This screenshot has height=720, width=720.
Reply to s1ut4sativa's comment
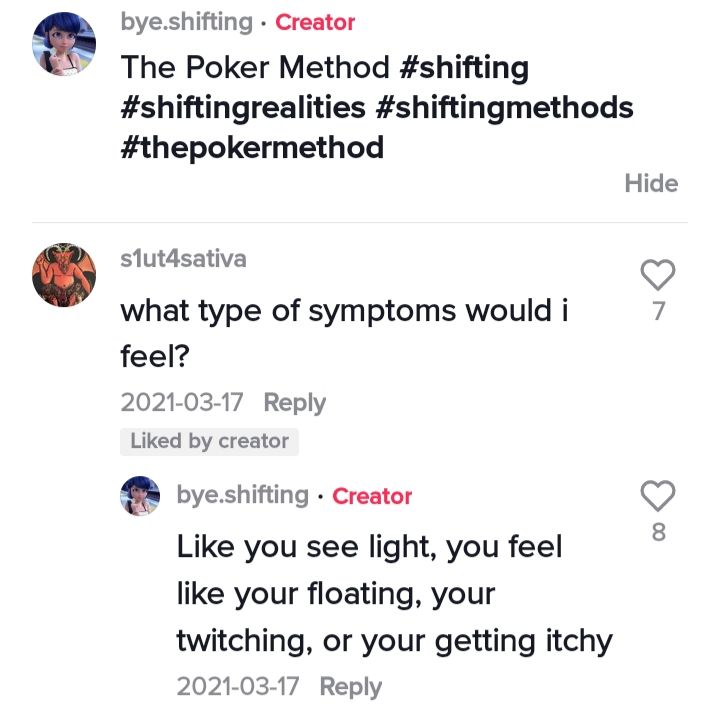click(295, 403)
